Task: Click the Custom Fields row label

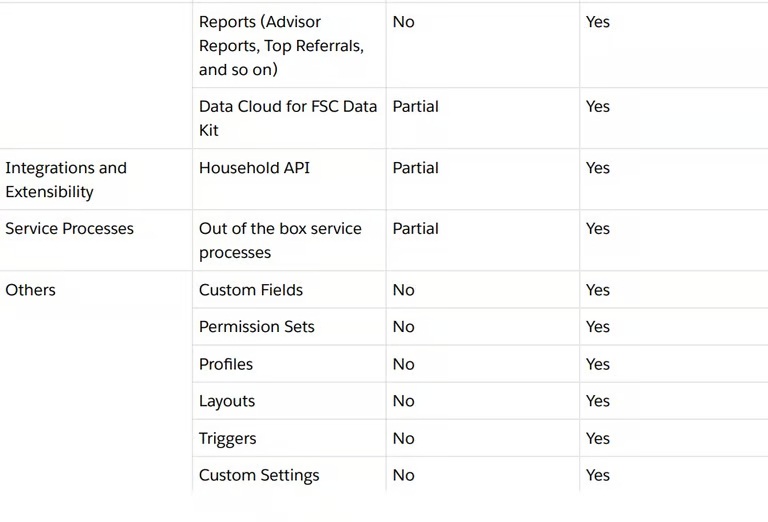Action: [250, 290]
